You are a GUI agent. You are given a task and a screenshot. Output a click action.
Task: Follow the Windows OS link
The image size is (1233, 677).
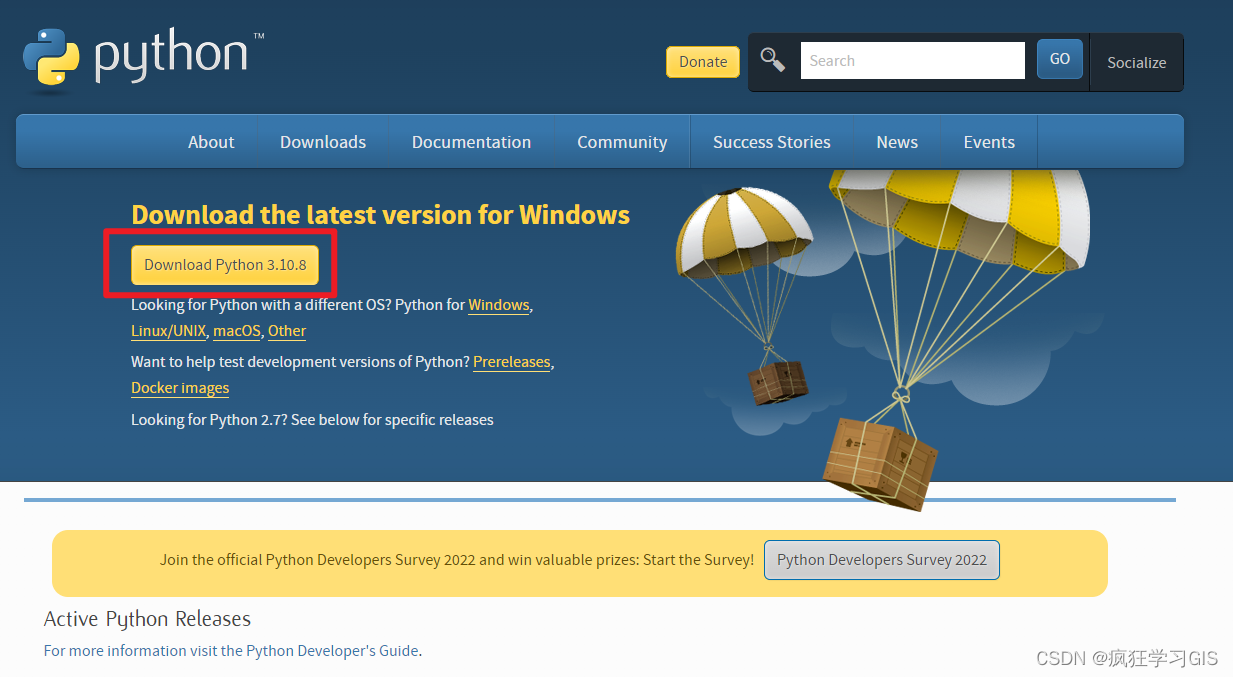[499, 305]
